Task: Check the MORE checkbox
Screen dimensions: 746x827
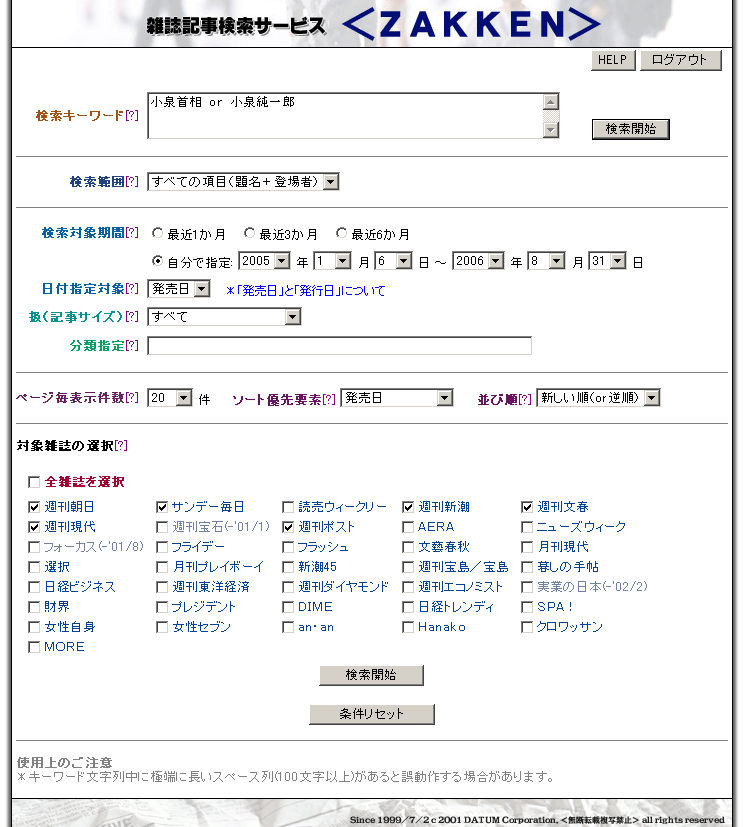Action: 34,648
